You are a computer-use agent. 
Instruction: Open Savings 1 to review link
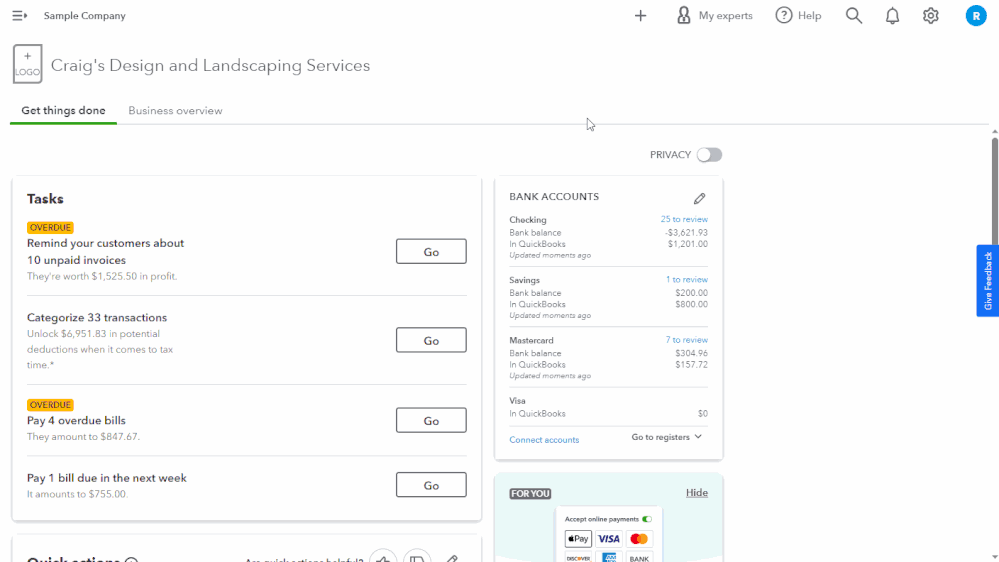[686, 280]
